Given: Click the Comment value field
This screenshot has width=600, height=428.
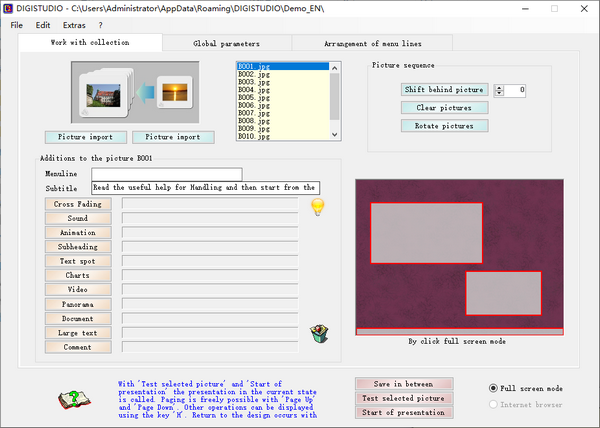Looking at the screenshot, I should [210, 347].
